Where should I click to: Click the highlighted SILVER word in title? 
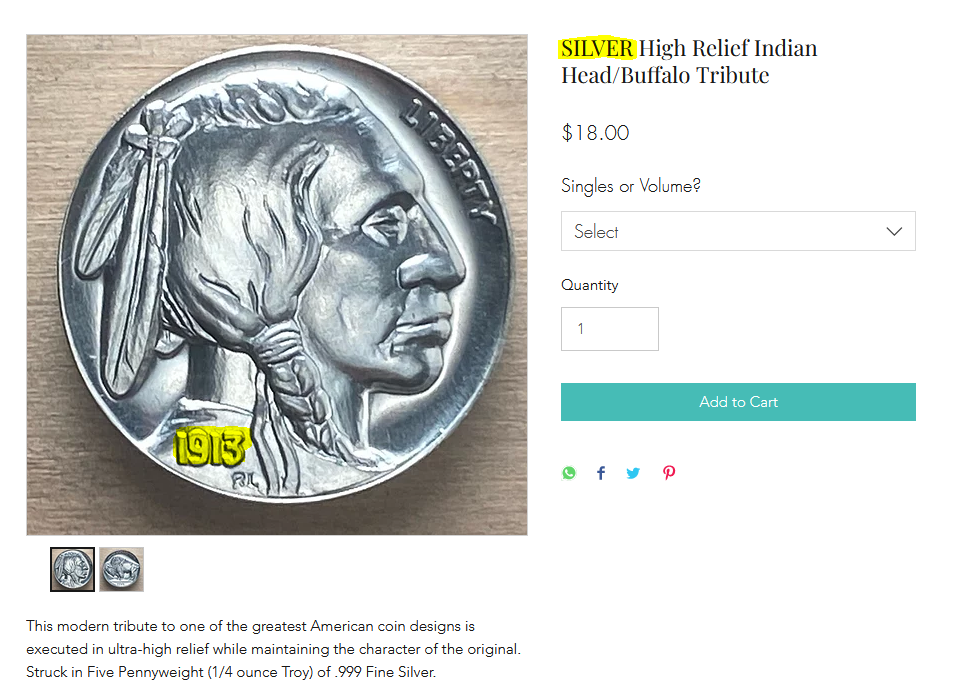(x=597, y=48)
